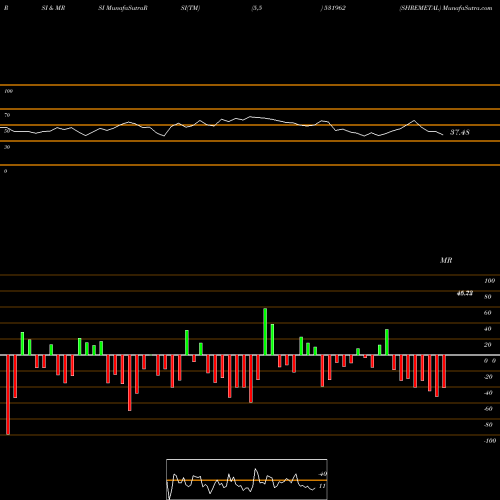
Task: Click the -60 label on MR axis
Action: pos(488,409)
